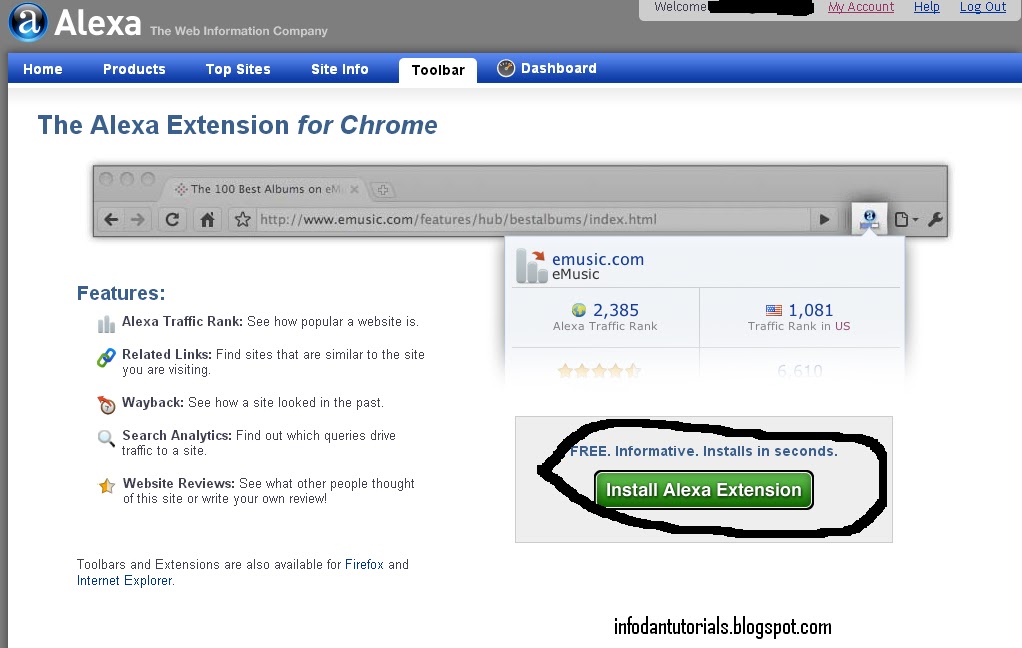Click the emusic.com site logo icon
1022x648 pixels.
coord(532,267)
